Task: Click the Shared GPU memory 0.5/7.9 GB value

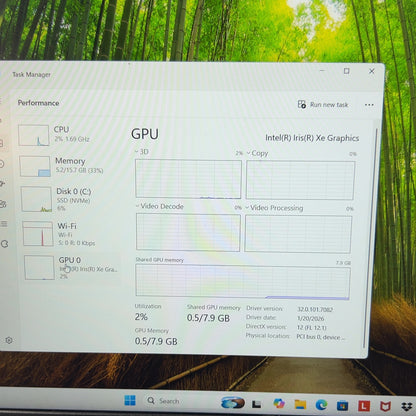Action: click(x=208, y=318)
